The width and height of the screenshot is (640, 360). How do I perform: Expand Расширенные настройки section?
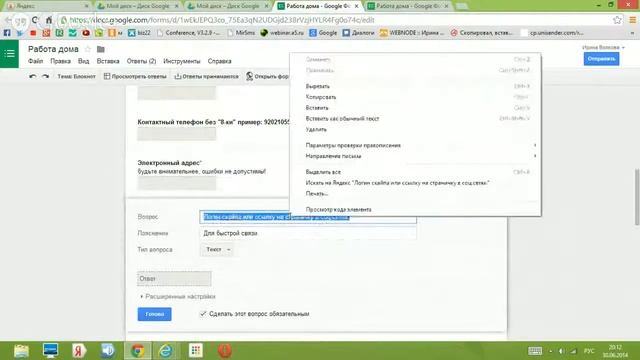point(178,296)
